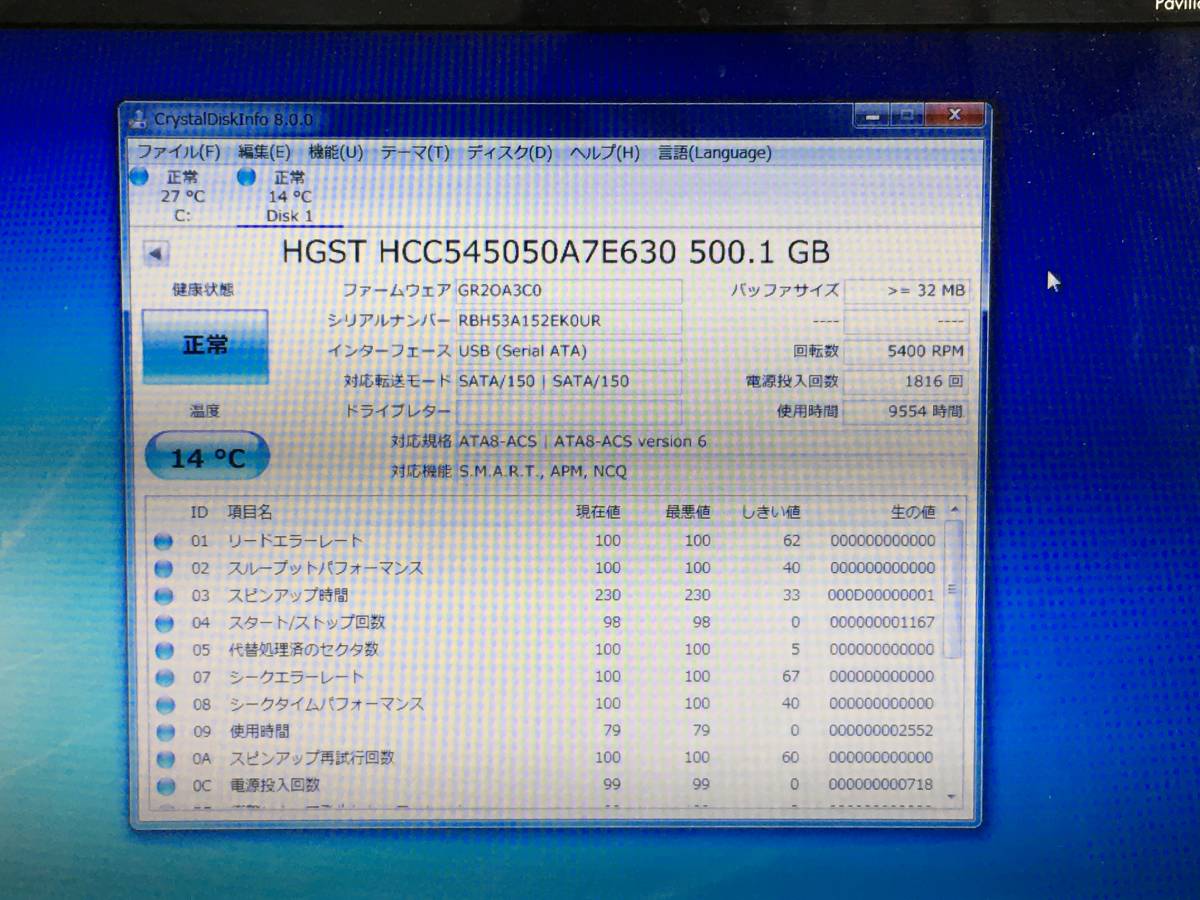Click status icon for 04 スタート/ストップ回数
The height and width of the screenshot is (900, 1200).
click(x=163, y=623)
